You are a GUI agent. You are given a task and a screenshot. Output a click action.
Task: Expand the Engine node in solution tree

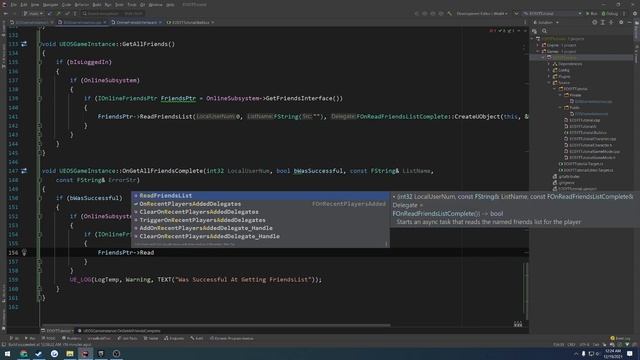click(x=539, y=45)
